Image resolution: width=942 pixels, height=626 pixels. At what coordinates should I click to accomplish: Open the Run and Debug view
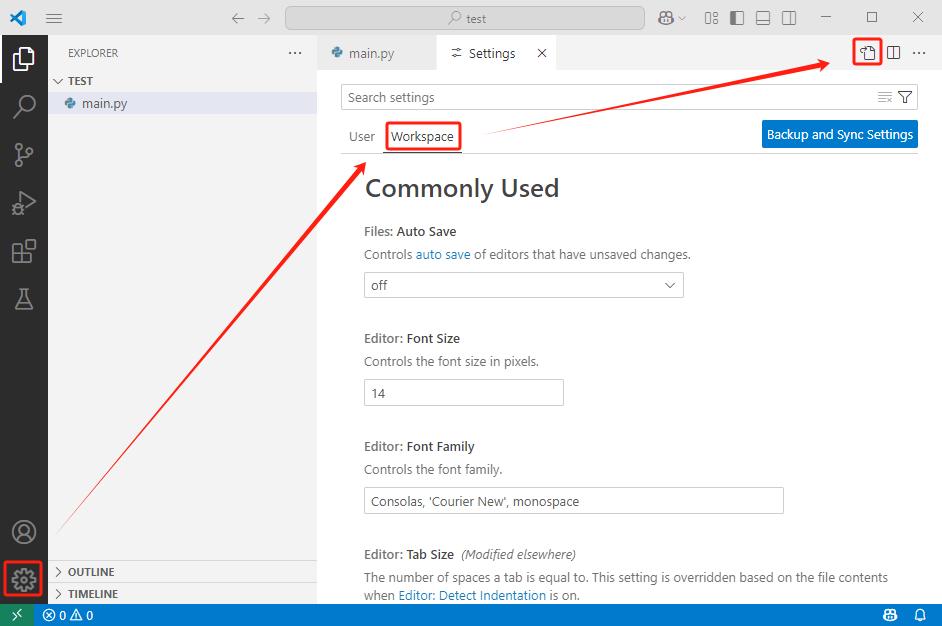point(23,203)
